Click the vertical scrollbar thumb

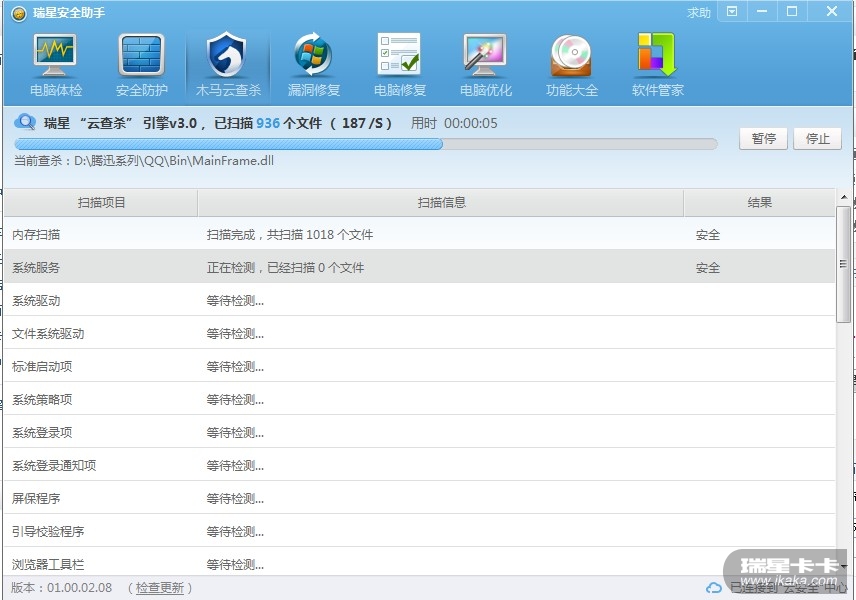click(843, 263)
